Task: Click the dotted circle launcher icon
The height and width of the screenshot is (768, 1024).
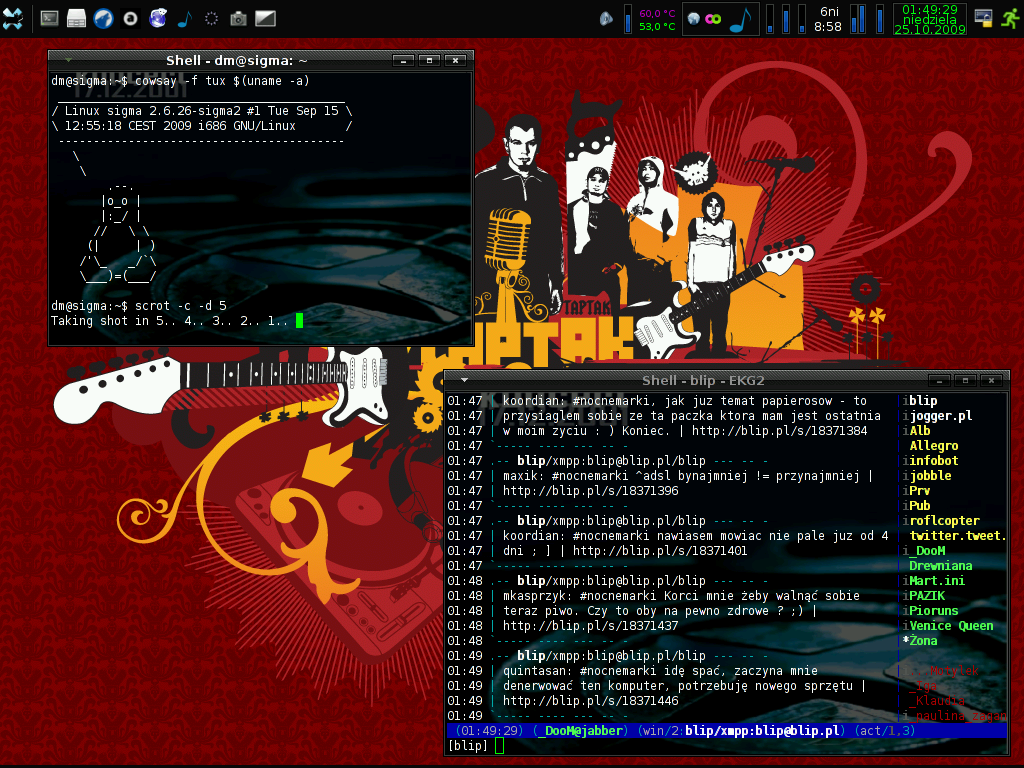Action: click(x=211, y=18)
